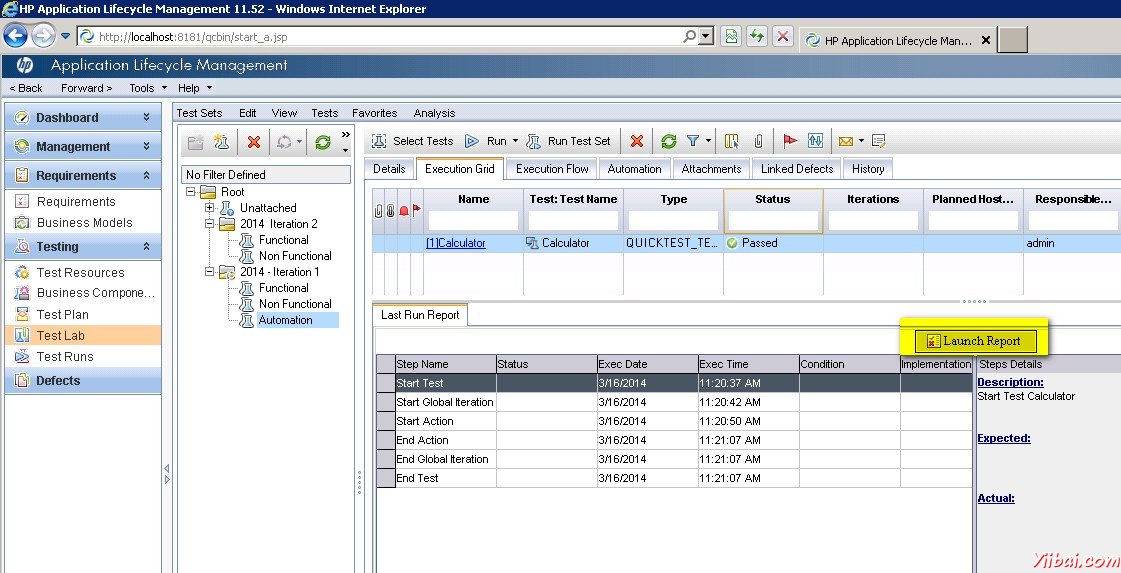Click the Select Tests toolbar button
Viewport: 1121px width, 573px height.
(x=412, y=141)
